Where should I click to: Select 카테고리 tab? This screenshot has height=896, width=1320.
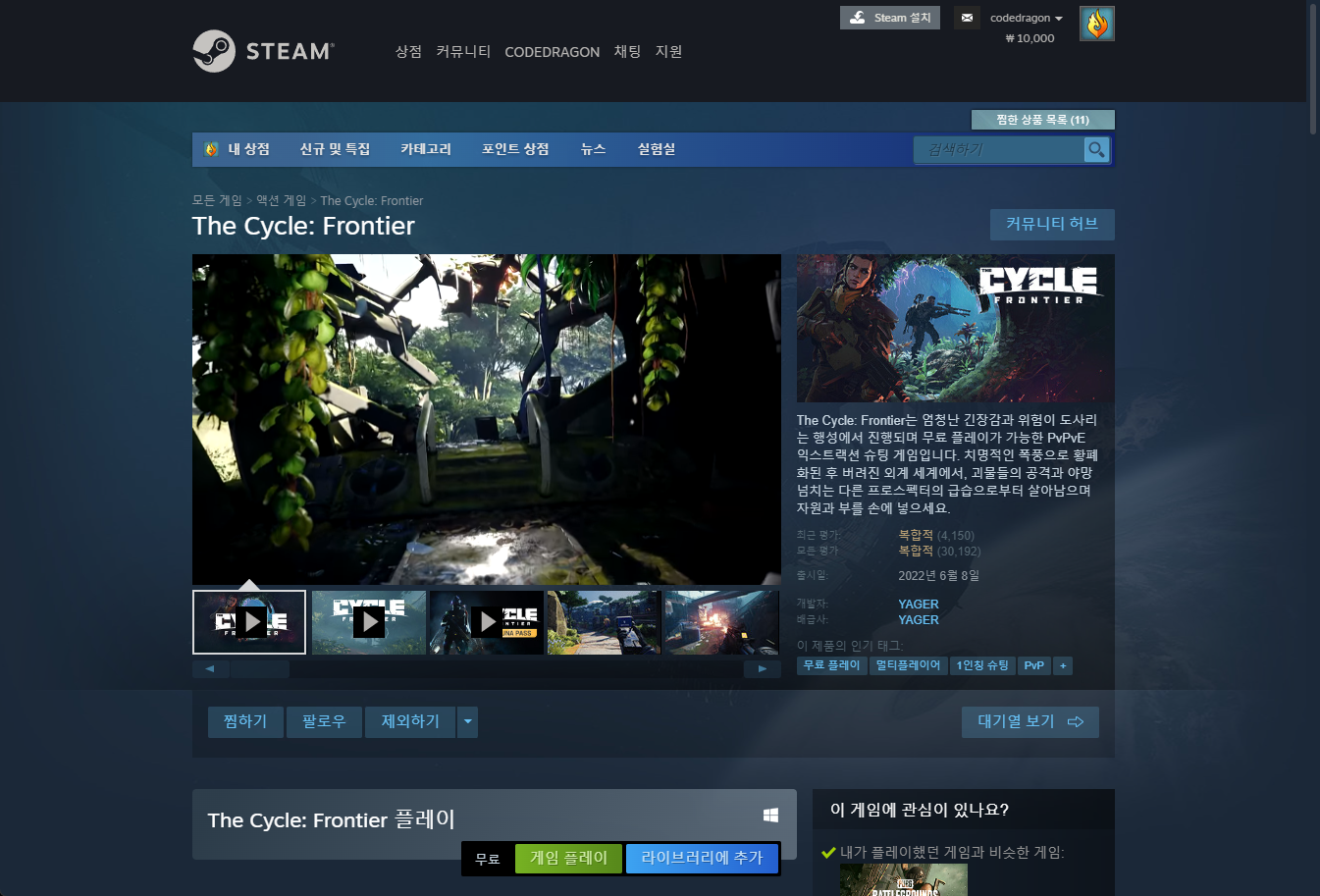426,149
